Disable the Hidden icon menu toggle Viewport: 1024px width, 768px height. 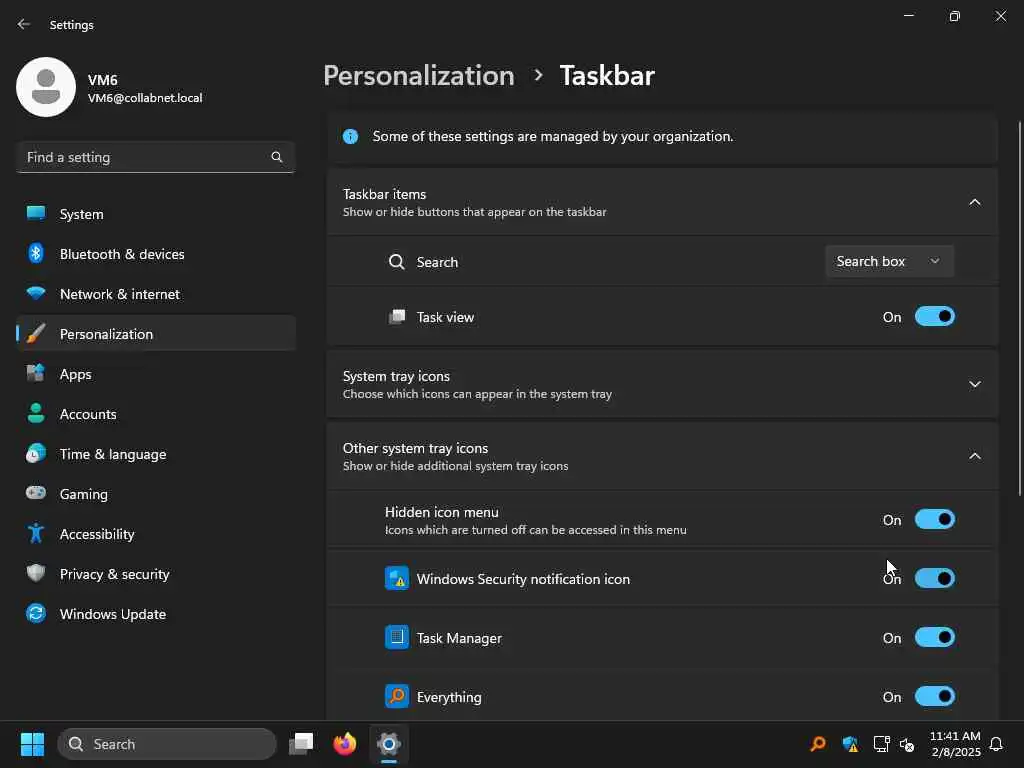(934, 520)
